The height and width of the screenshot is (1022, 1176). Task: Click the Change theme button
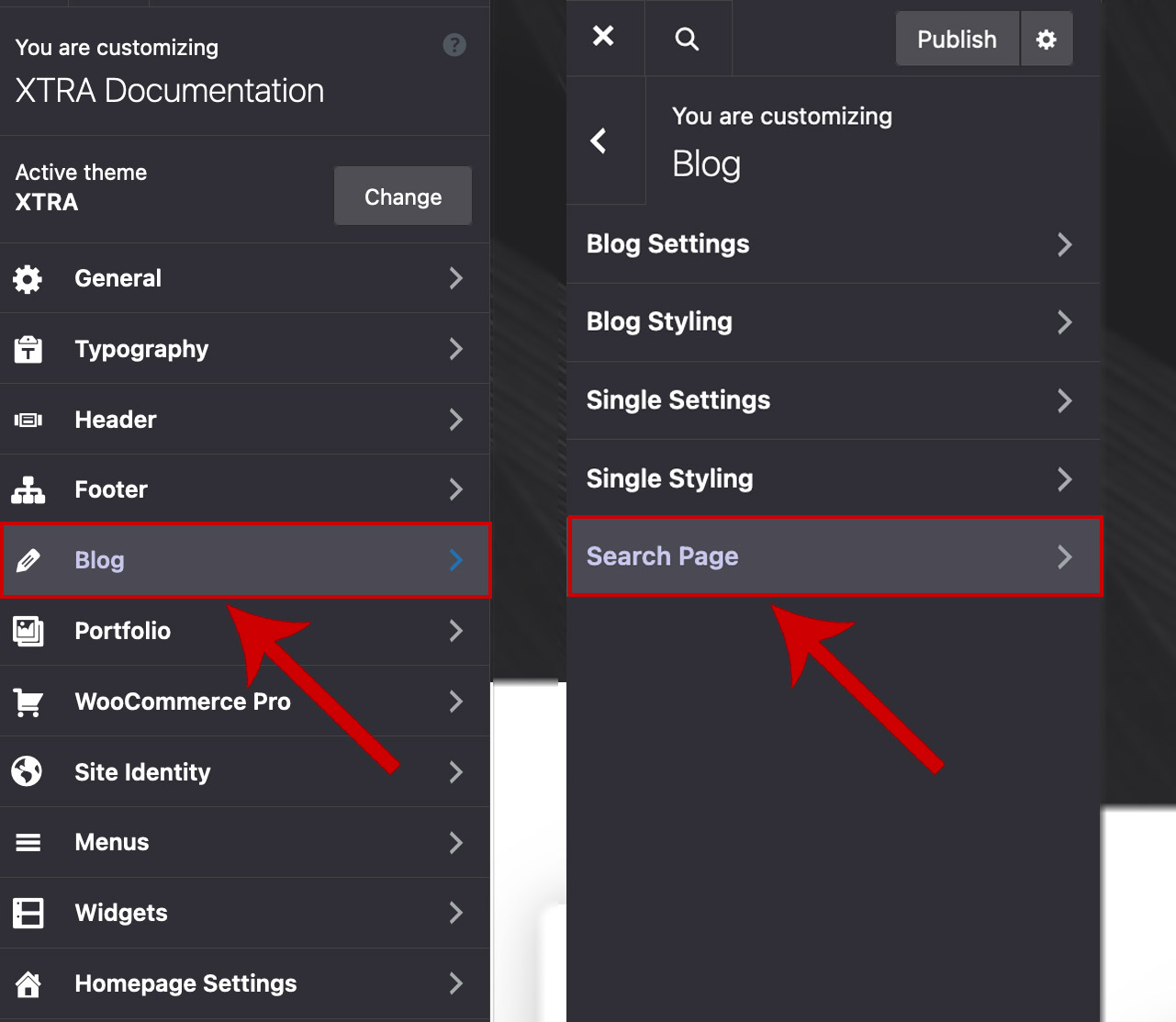[403, 197]
